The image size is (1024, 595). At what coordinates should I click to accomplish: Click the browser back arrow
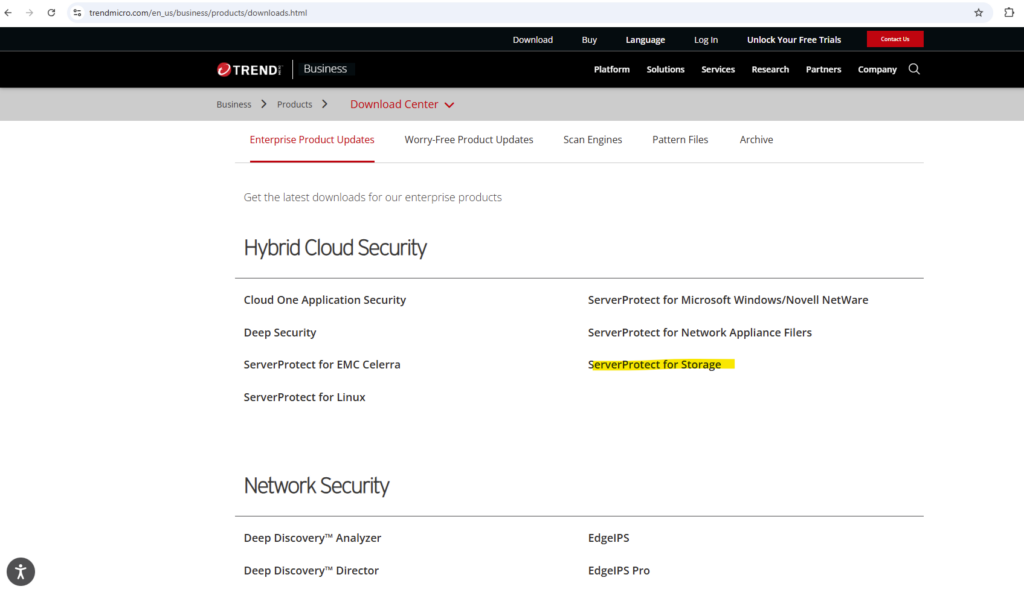tap(9, 13)
